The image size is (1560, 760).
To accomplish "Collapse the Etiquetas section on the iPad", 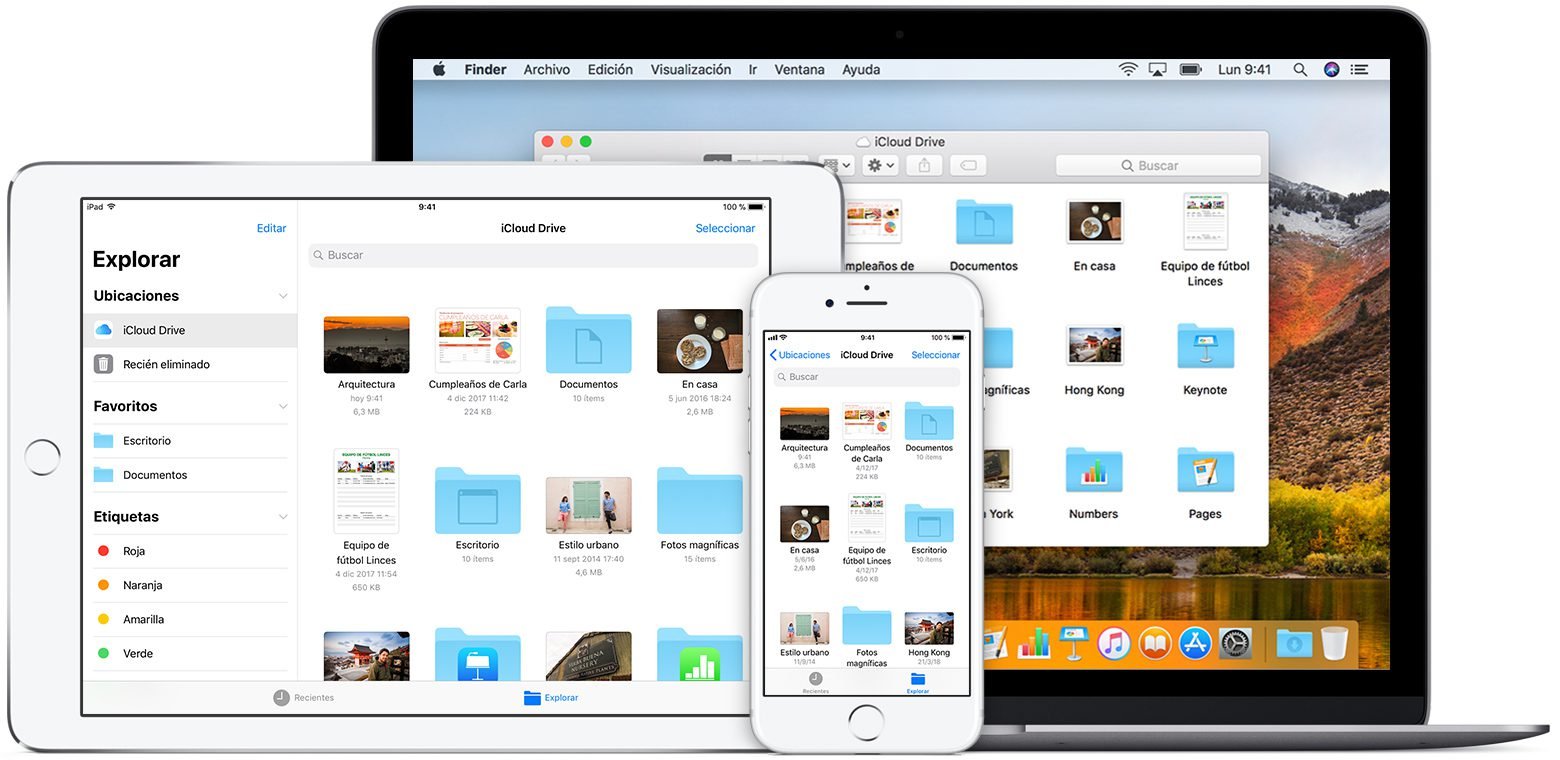I will pos(283,517).
